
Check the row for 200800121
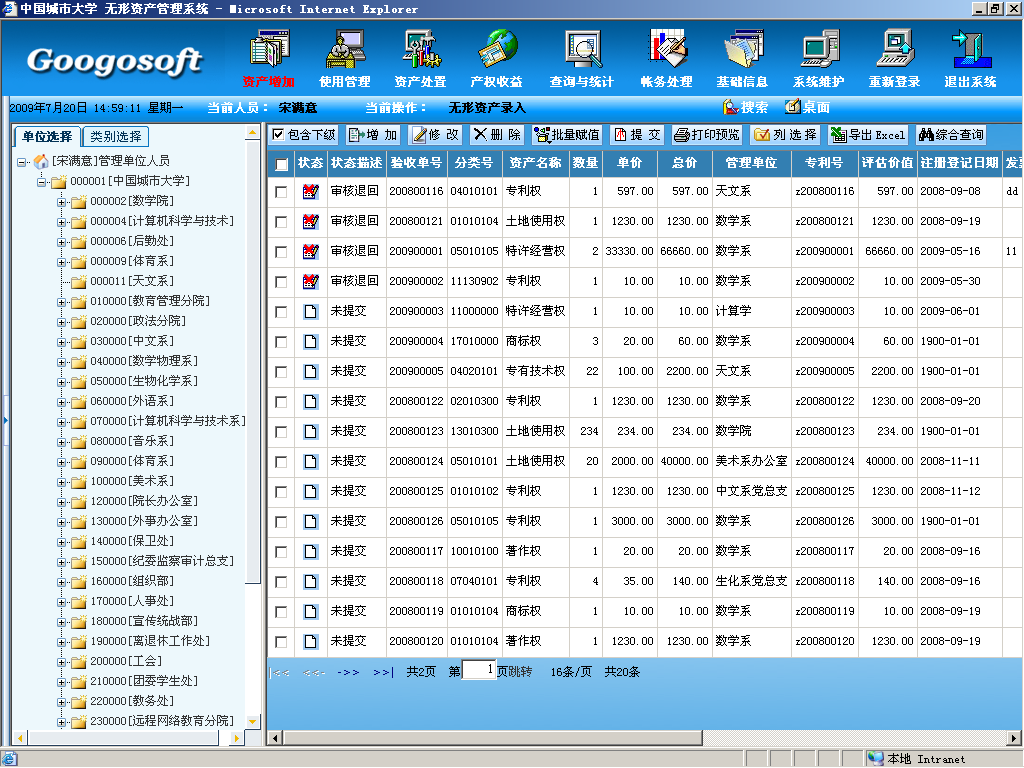tap(281, 221)
